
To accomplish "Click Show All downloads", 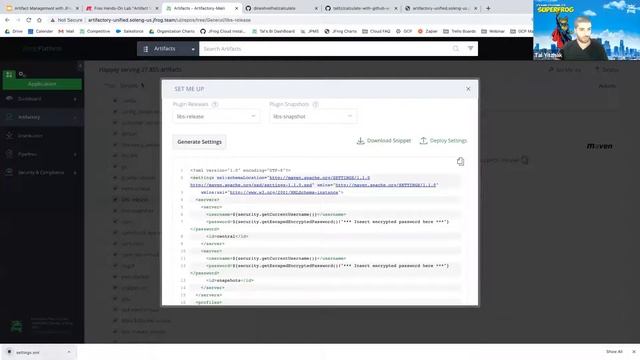I will [x=614, y=352].
